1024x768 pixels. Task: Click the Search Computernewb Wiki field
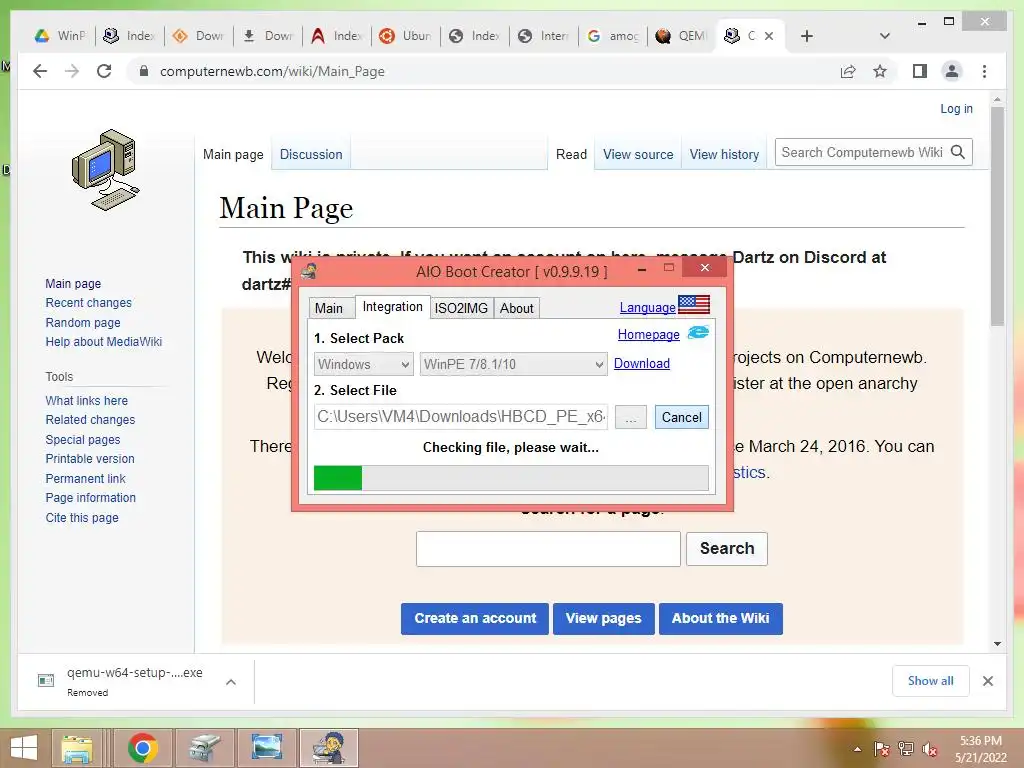pyautogui.click(x=862, y=152)
